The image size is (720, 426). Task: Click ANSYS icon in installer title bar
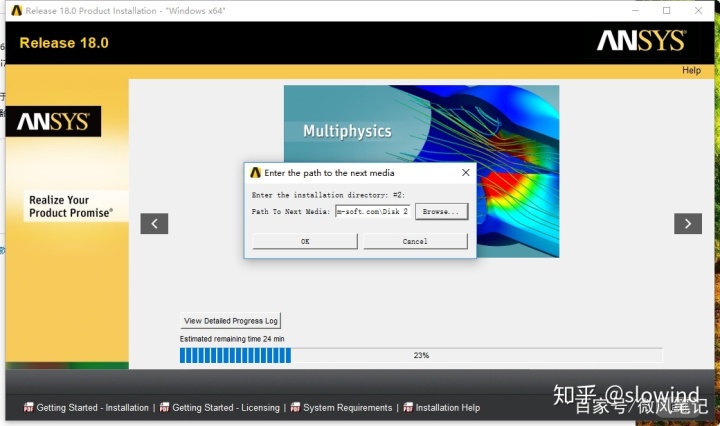coord(17,11)
